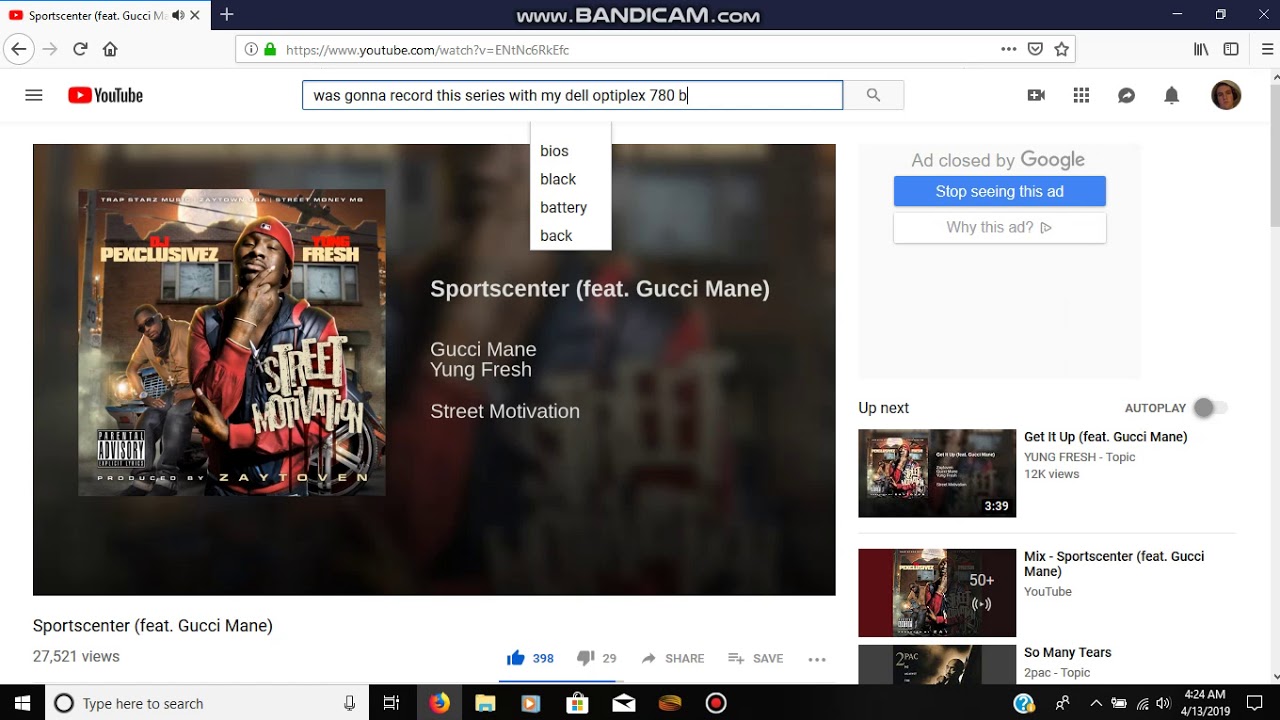This screenshot has height=720, width=1280.
Task: Go forward with browser forward arrow
Action: pos(50,49)
